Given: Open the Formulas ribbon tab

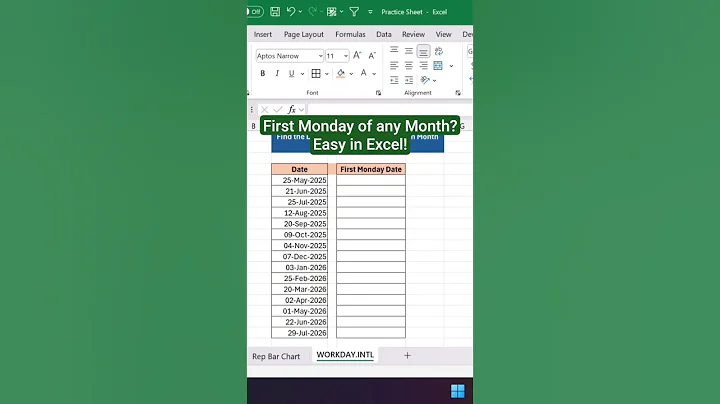Looking at the screenshot, I should click(350, 34).
